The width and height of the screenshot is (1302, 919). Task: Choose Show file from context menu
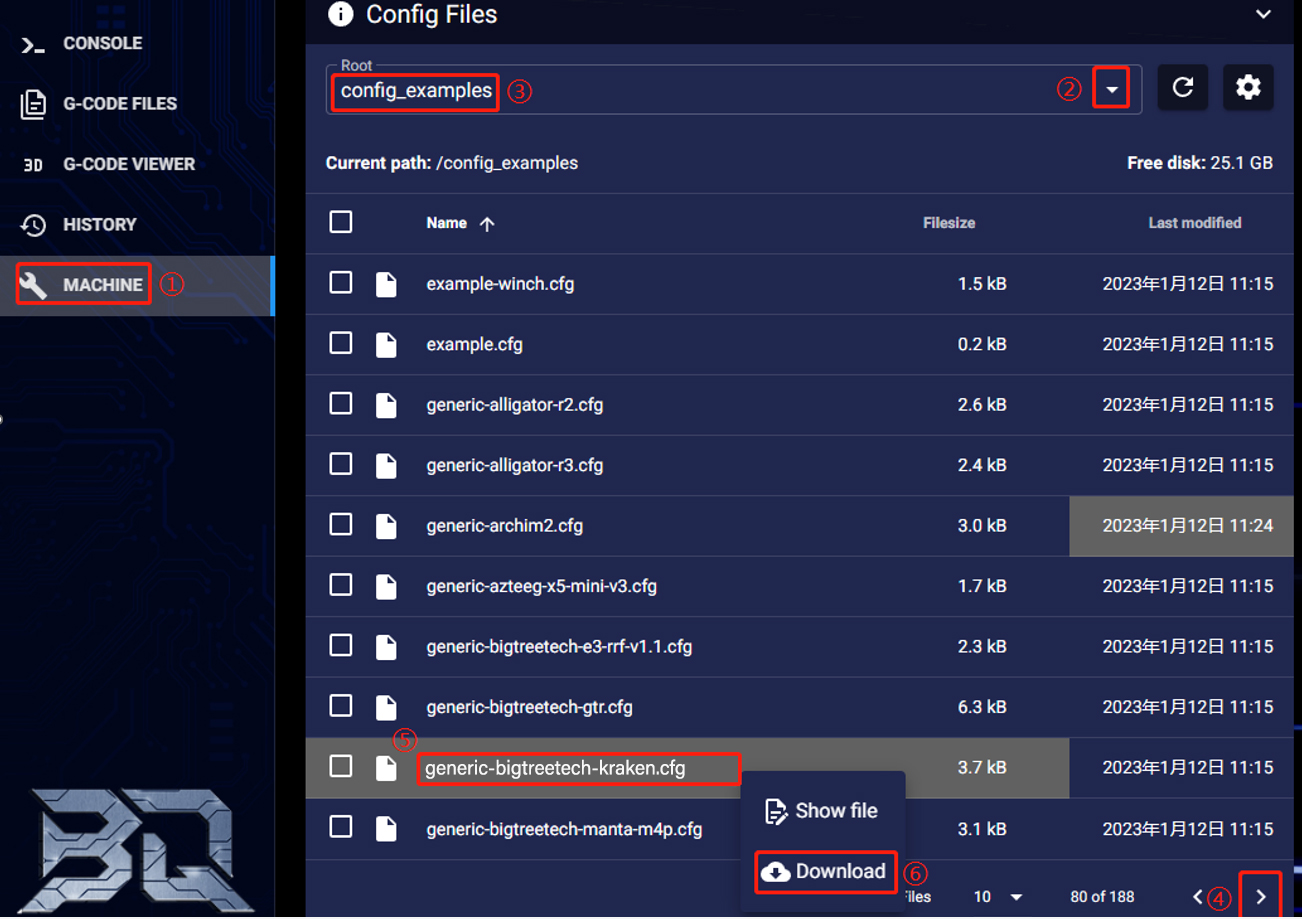[821, 811]
